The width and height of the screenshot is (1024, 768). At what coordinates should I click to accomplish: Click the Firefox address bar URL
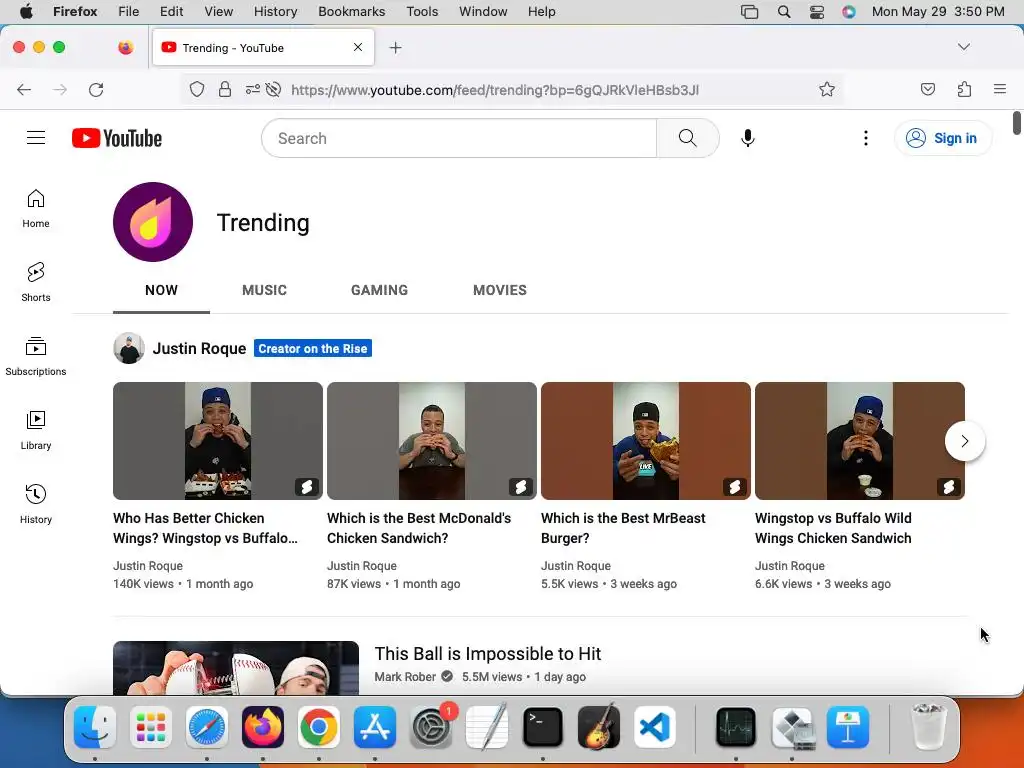pos(495,89)
